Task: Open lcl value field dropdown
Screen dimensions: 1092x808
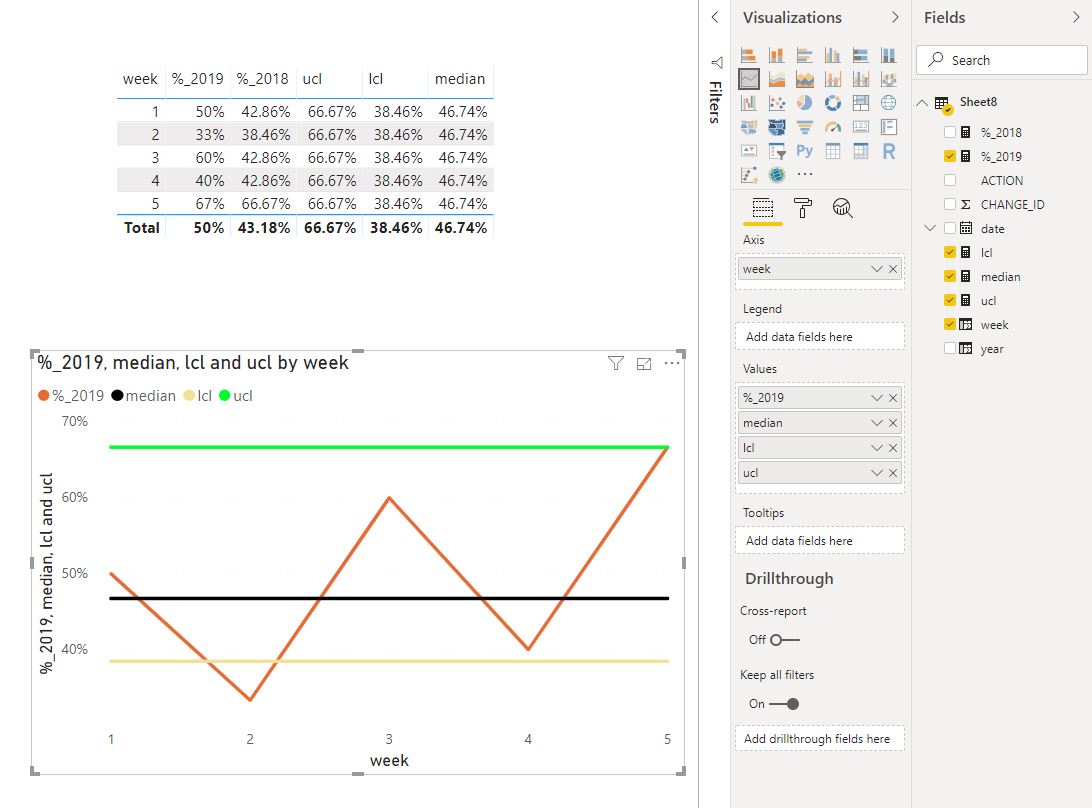Action: click(x=877, y=448)
